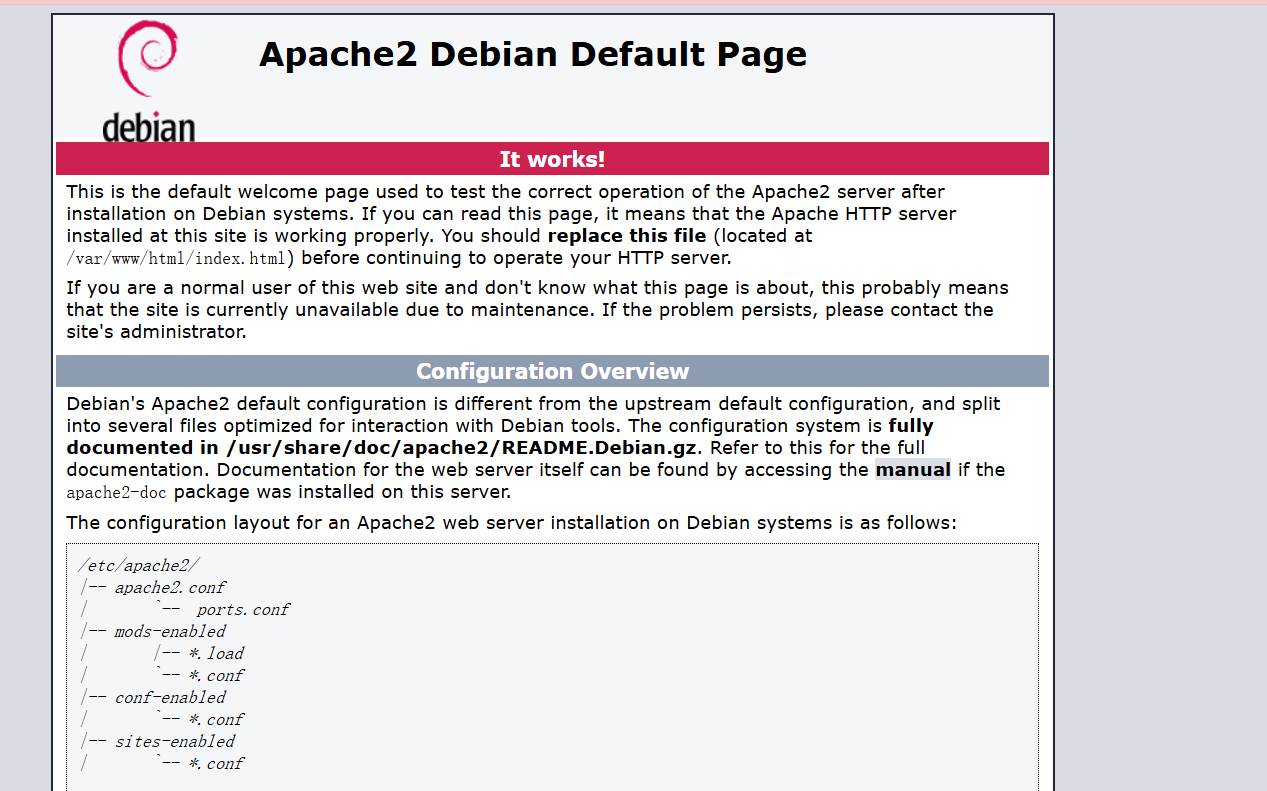Select apache2.conf in the config tree
The width and height of the screenshot is (1267, 791).
coord(169,588)
